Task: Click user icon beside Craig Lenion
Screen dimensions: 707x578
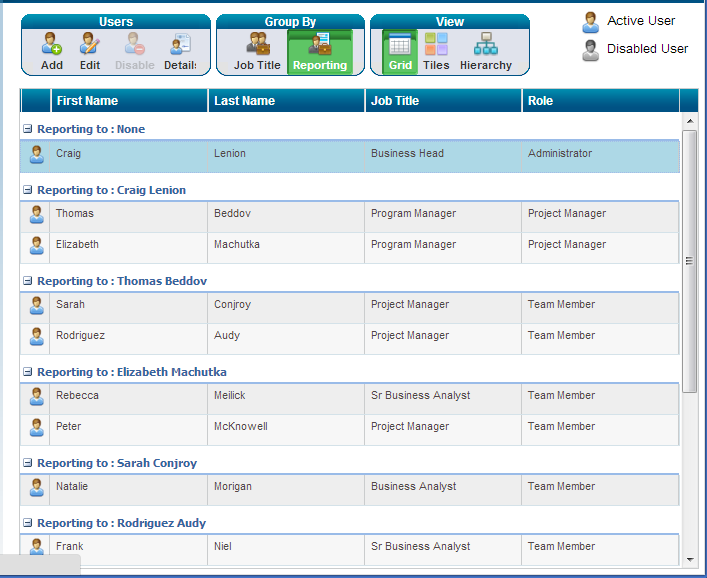Action: tap(36, 154)
